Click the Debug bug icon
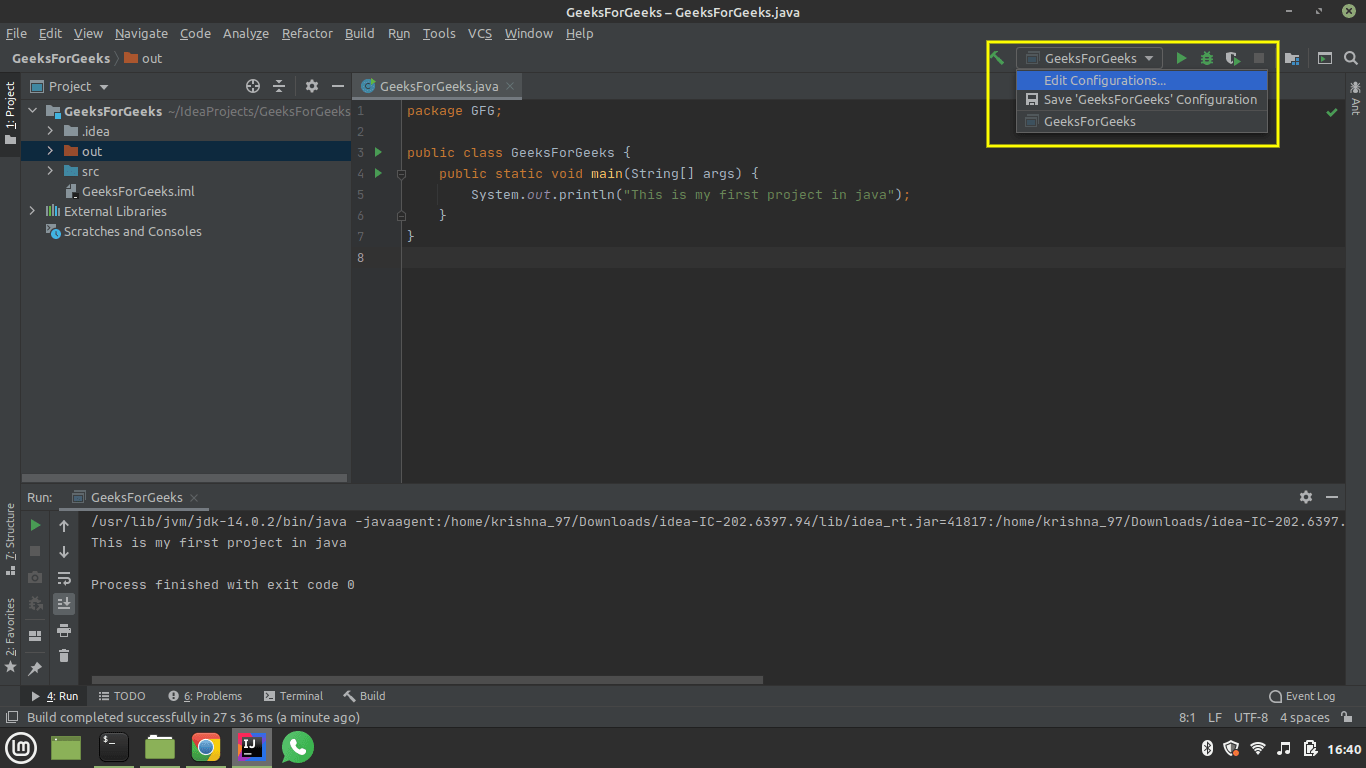This screenshot has width=1366, height=768. click(x=1207, y=59)
